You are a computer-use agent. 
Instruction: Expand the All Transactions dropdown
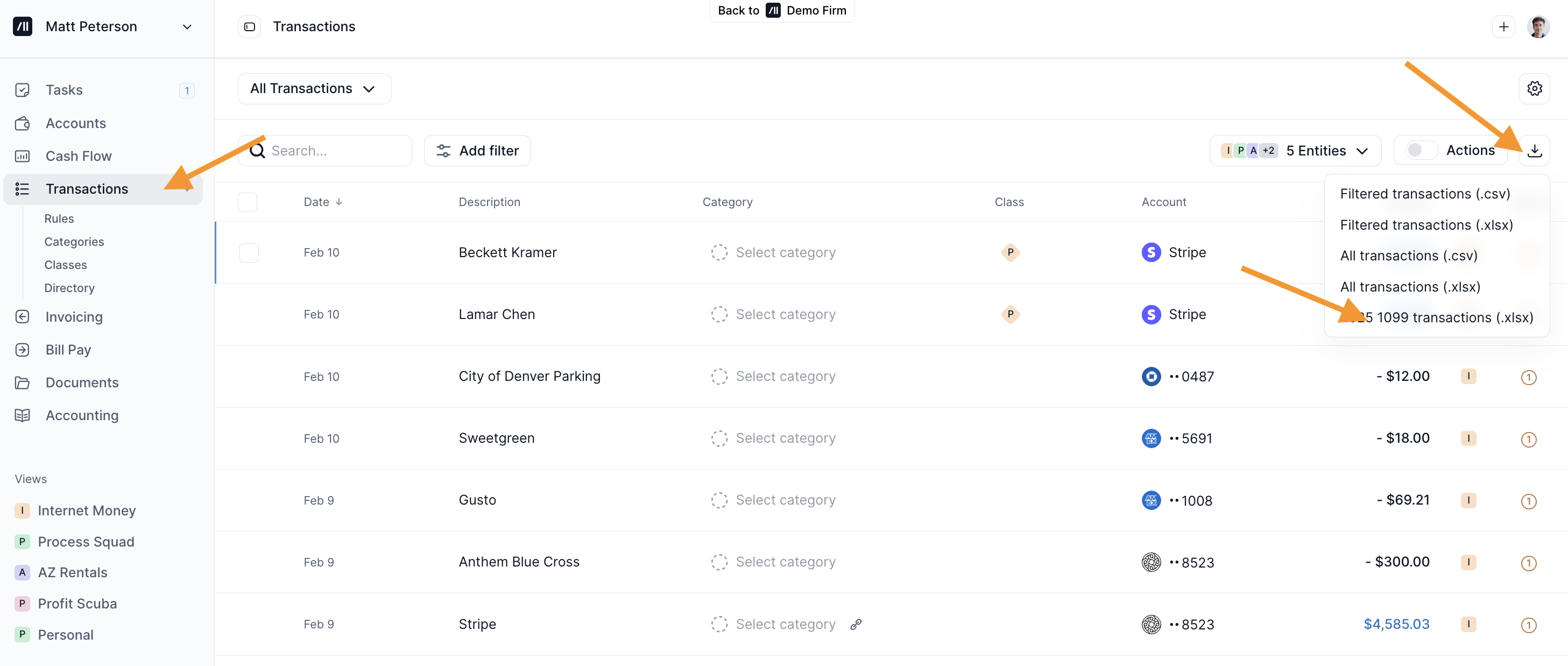[314, 89]
